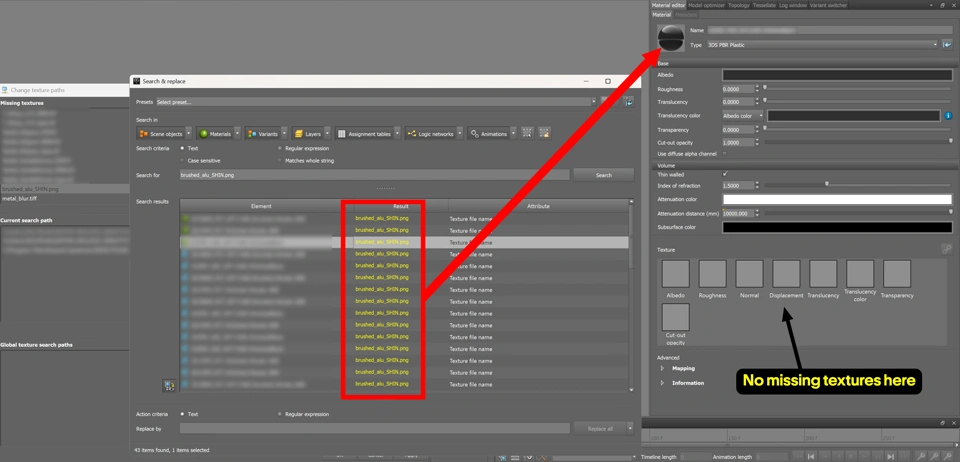Open the Layers dropdown arrow
Screen dimensions: 960x462
coord(328,133)
